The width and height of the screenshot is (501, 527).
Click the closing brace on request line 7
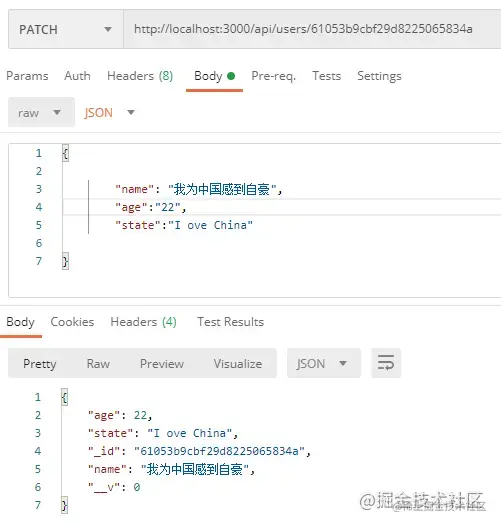click(66, 261)
